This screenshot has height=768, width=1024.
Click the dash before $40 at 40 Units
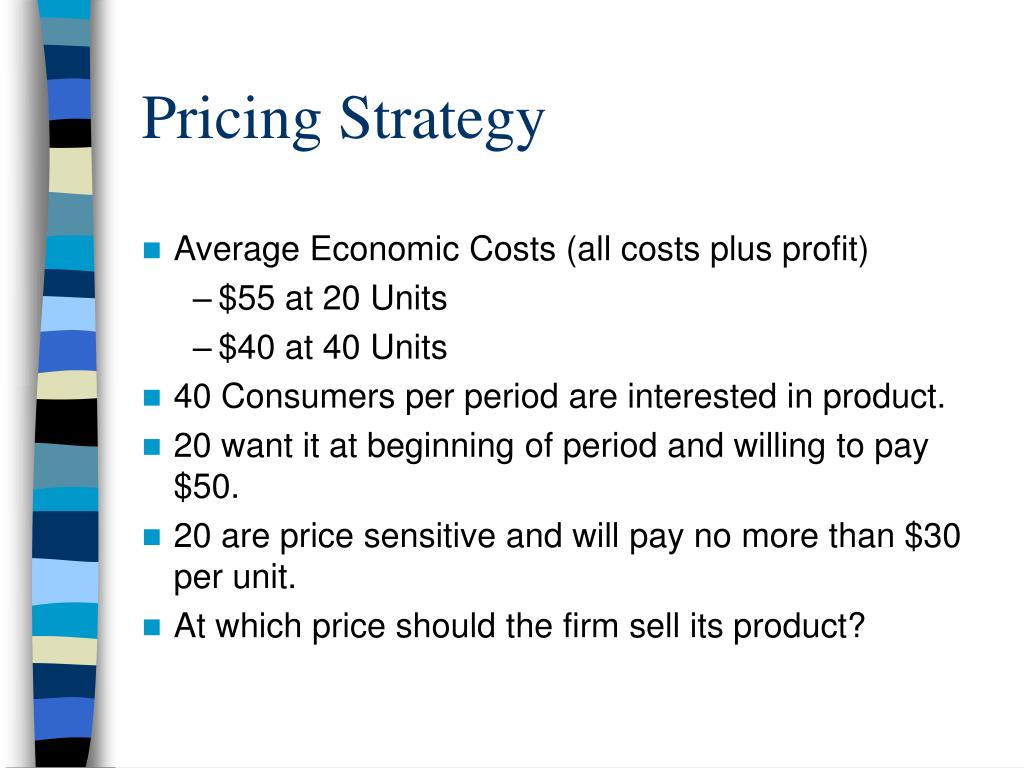click(x=202, y=349)
